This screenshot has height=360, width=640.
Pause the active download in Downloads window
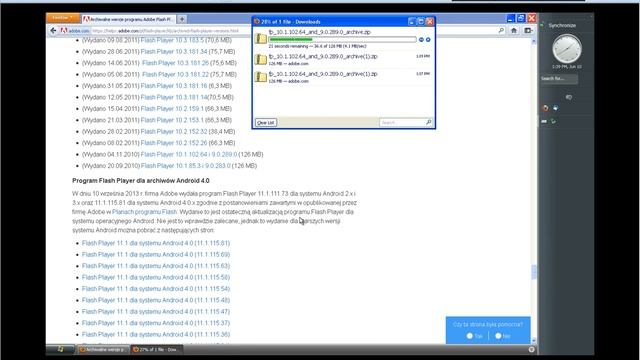click(421, 40)
